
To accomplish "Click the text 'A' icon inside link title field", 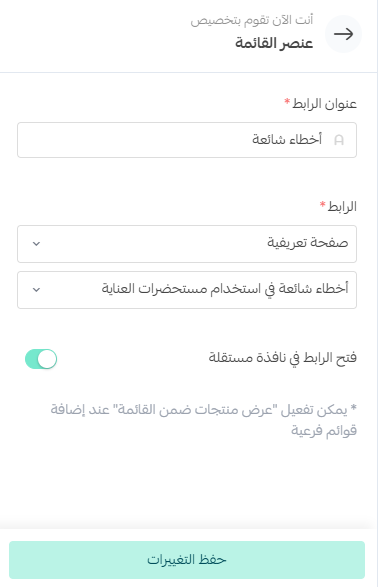I will (x=339, y=140).
